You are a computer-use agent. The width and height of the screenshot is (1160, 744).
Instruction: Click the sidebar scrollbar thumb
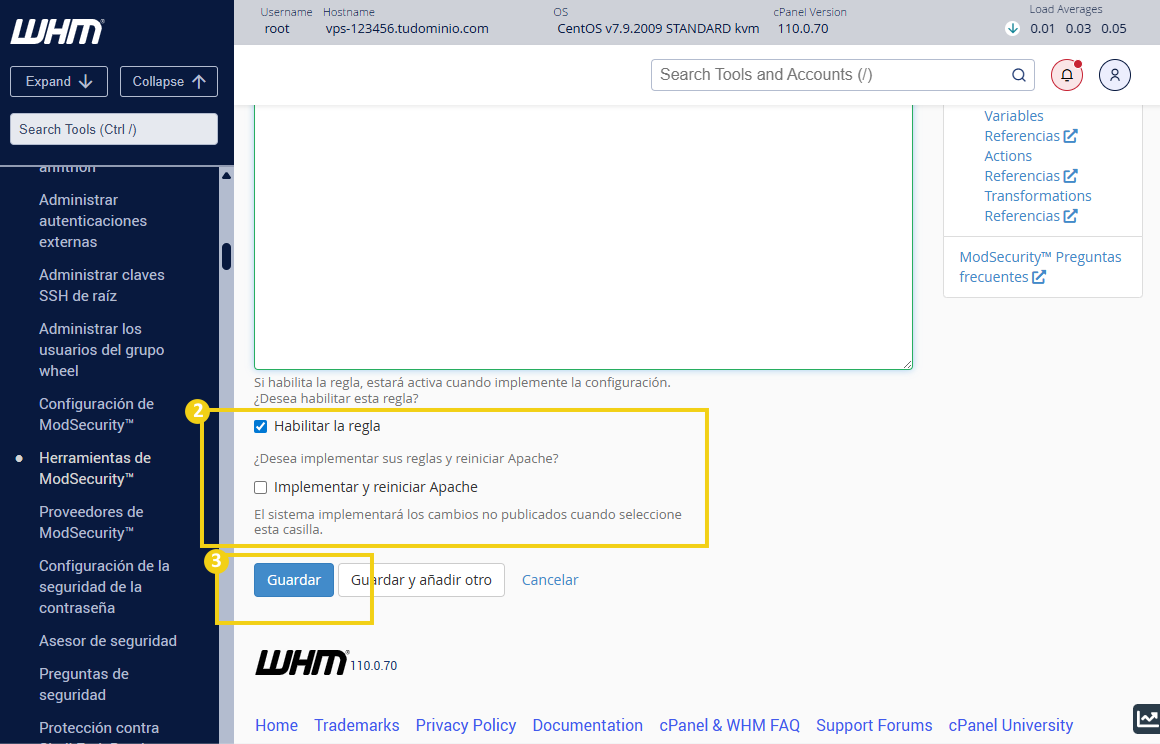tap(226, 257)
